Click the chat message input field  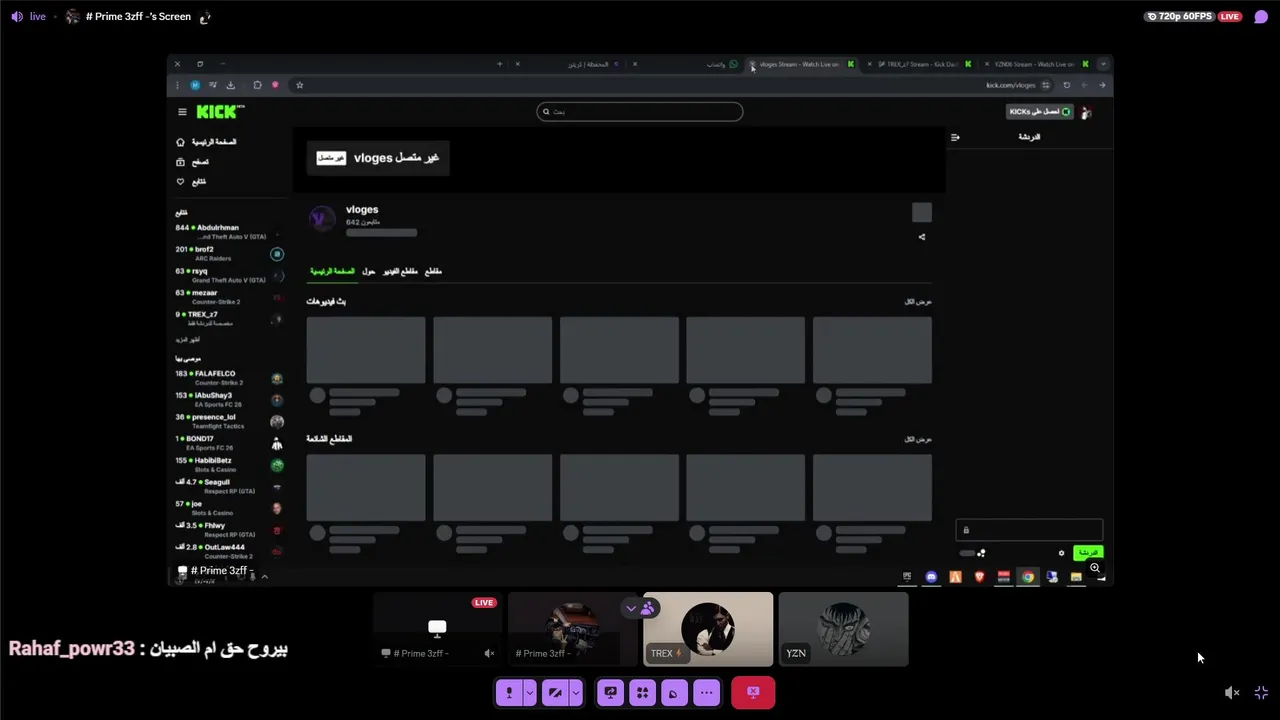(x=1029, y=530)
